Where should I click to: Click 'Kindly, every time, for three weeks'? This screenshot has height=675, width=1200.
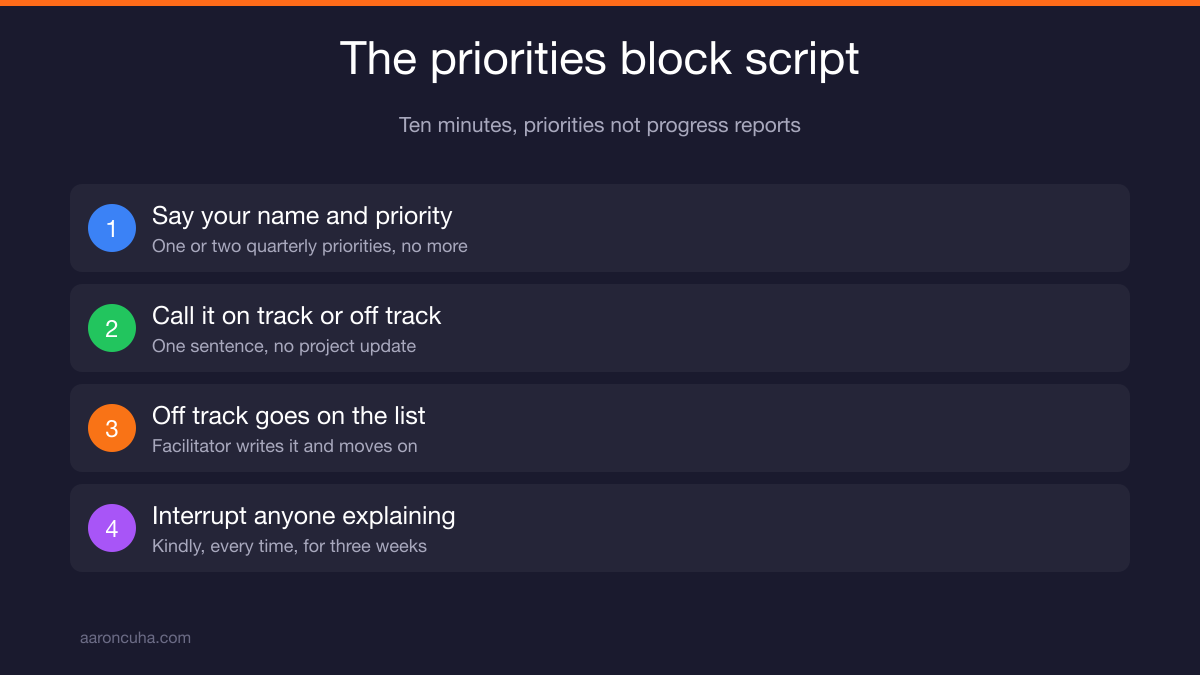[289, 546]
